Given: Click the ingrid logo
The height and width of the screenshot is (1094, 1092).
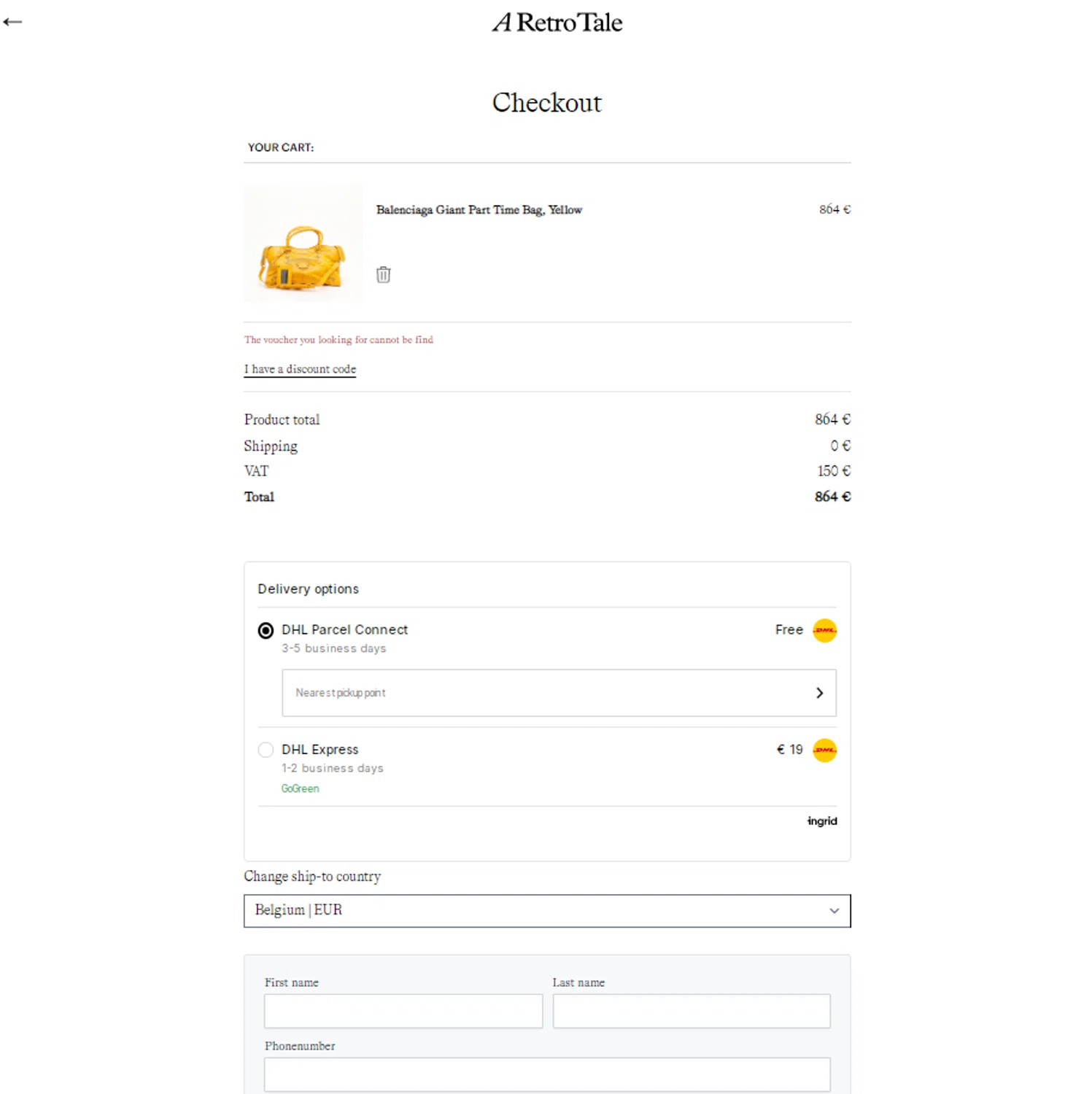Looking at the screenshot, I should [x=822, y=821].
